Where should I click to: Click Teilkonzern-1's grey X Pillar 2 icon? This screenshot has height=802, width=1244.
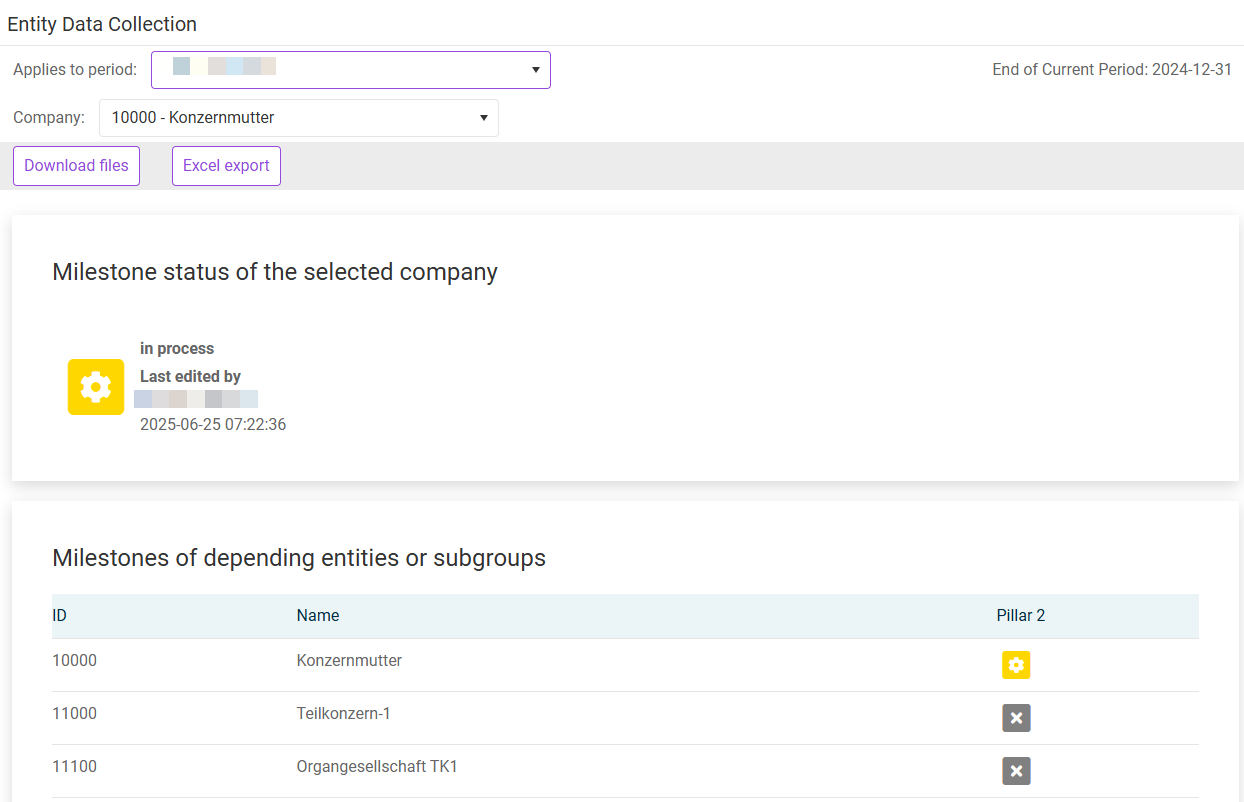pyautogui.click(x=1016, y=718)
